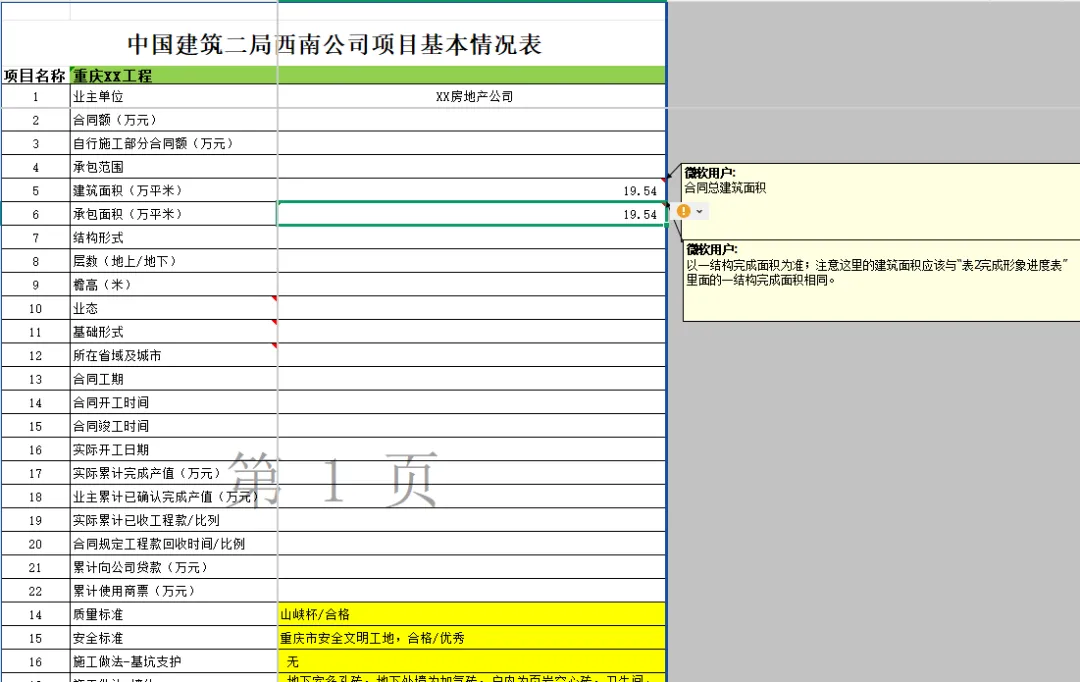Select the yellow 重庆市安全文明工地 cell
The image size is (1080, 682).
(472, 638)
